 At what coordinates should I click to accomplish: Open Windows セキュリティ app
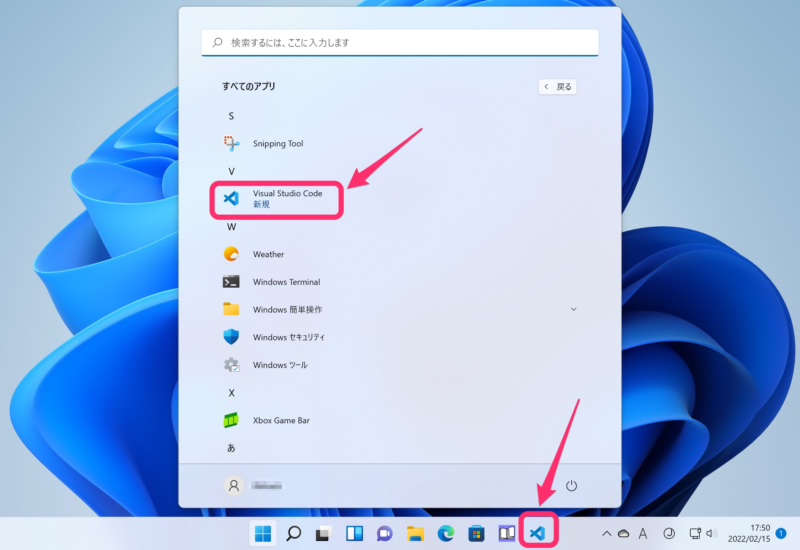(x=398, y=337)
